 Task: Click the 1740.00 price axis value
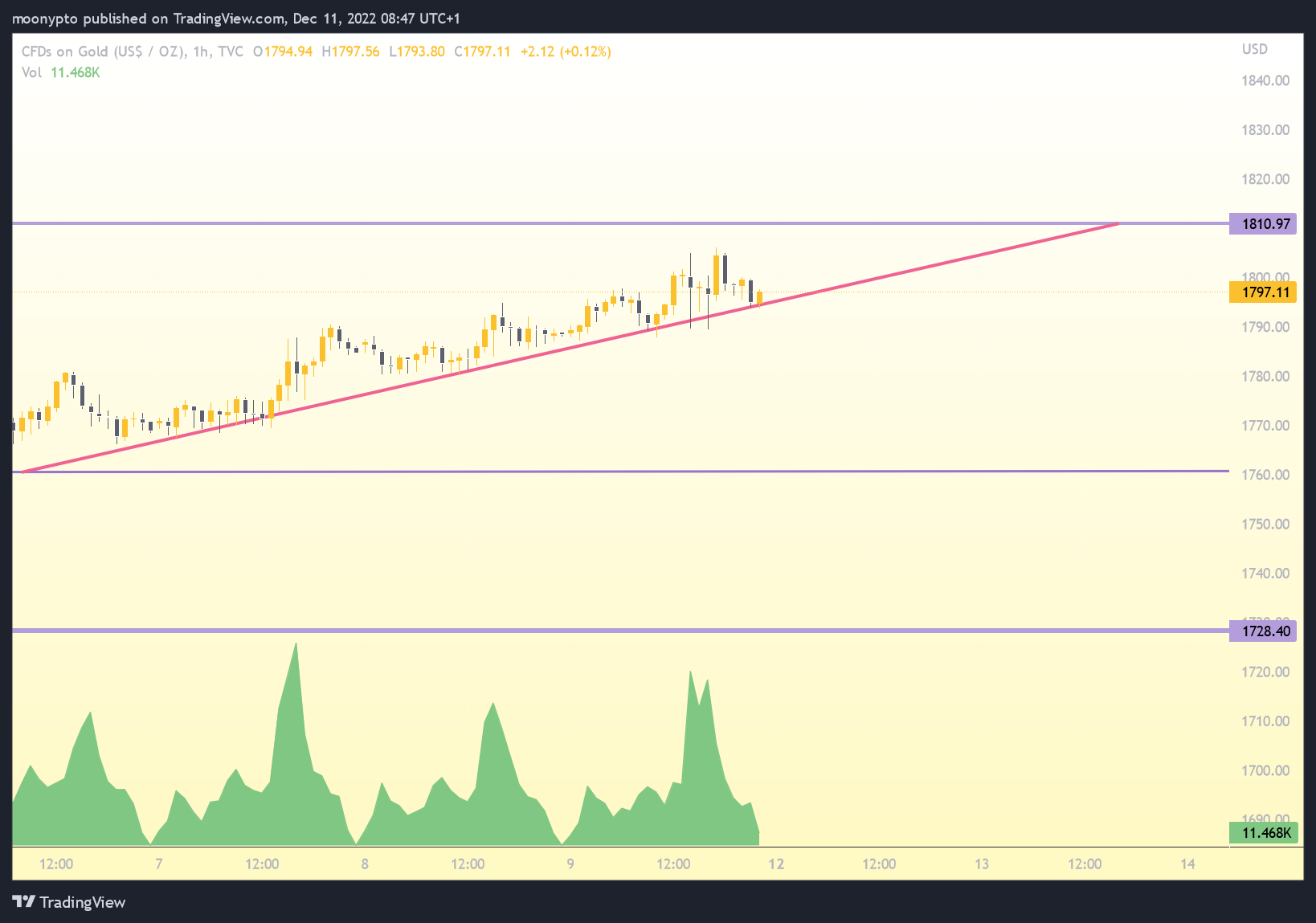[1265, 574]
